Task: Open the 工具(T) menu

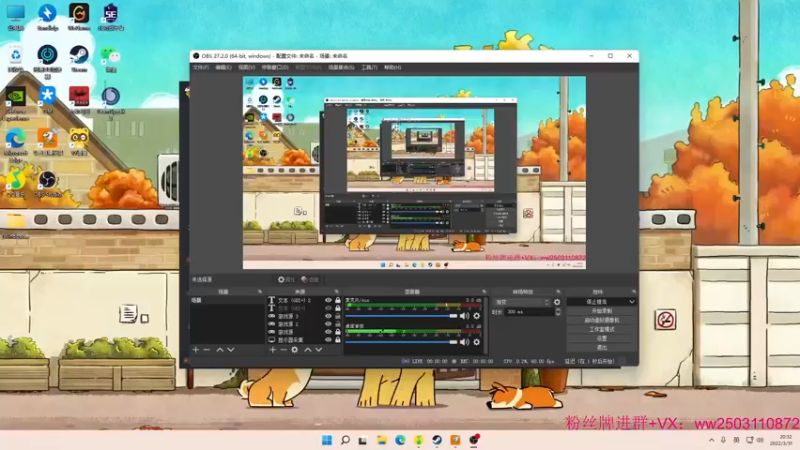Action: pos(369,67)
